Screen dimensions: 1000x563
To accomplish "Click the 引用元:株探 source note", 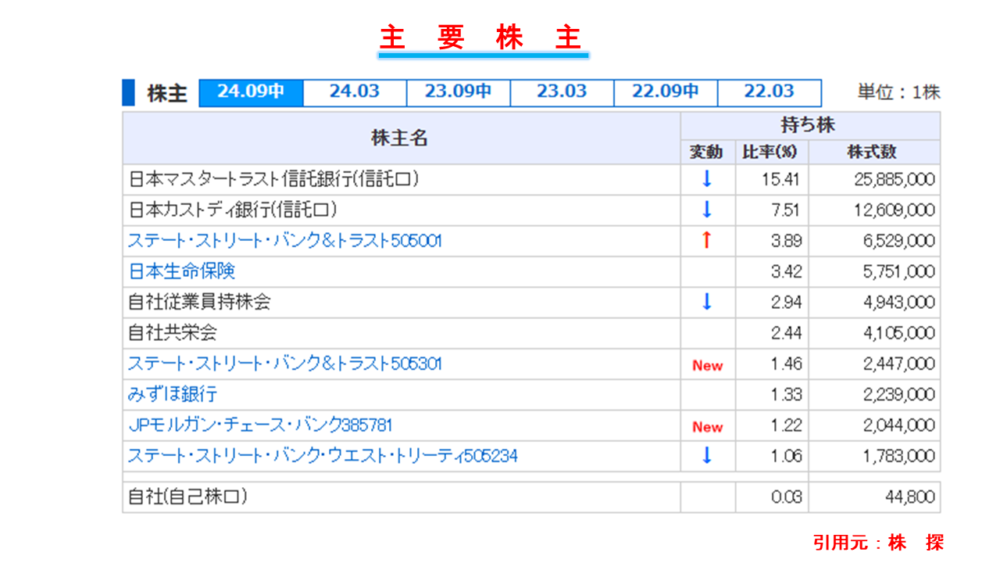I will point(878,543).
